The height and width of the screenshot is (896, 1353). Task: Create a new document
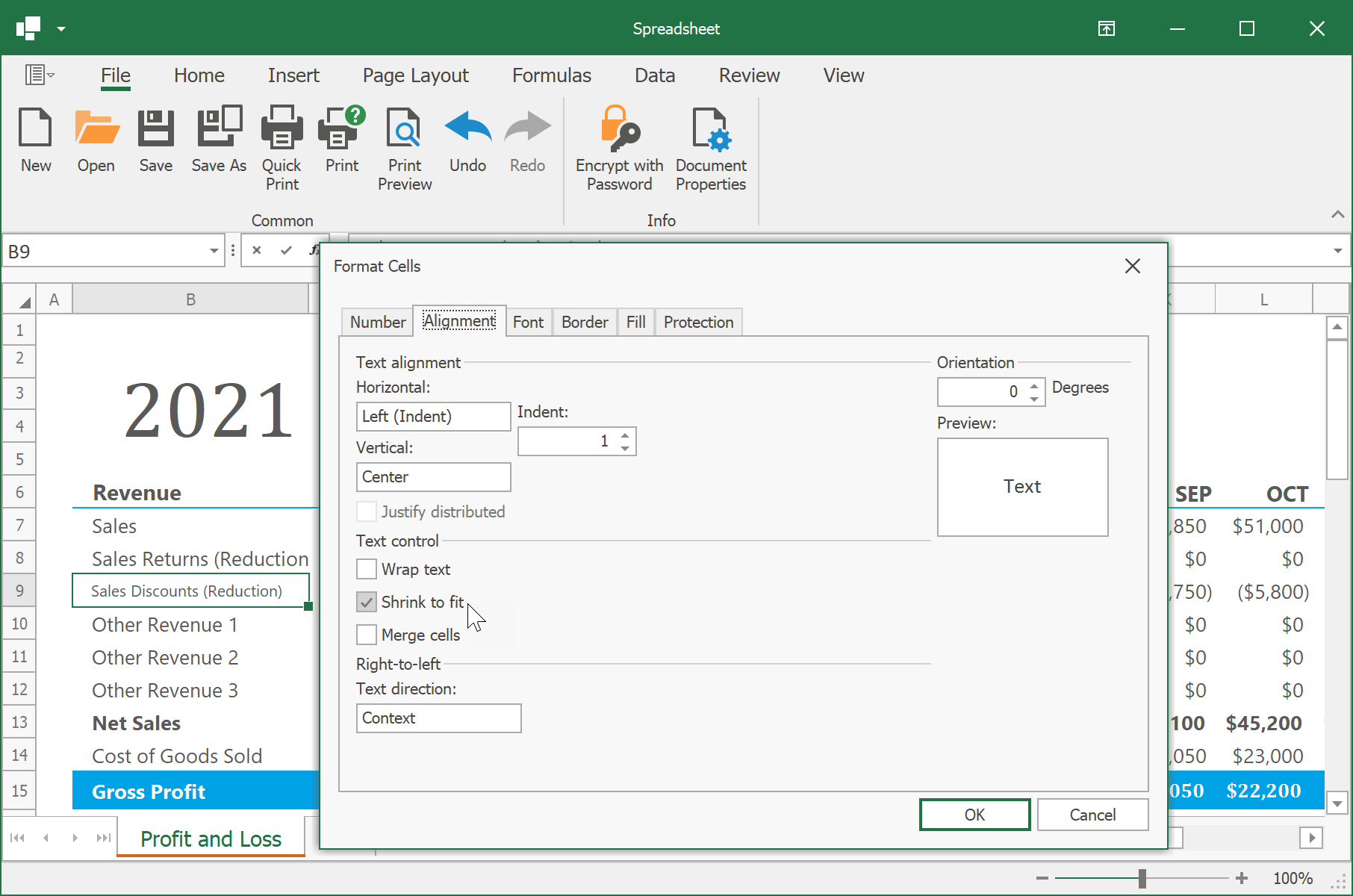pos(35,142)
